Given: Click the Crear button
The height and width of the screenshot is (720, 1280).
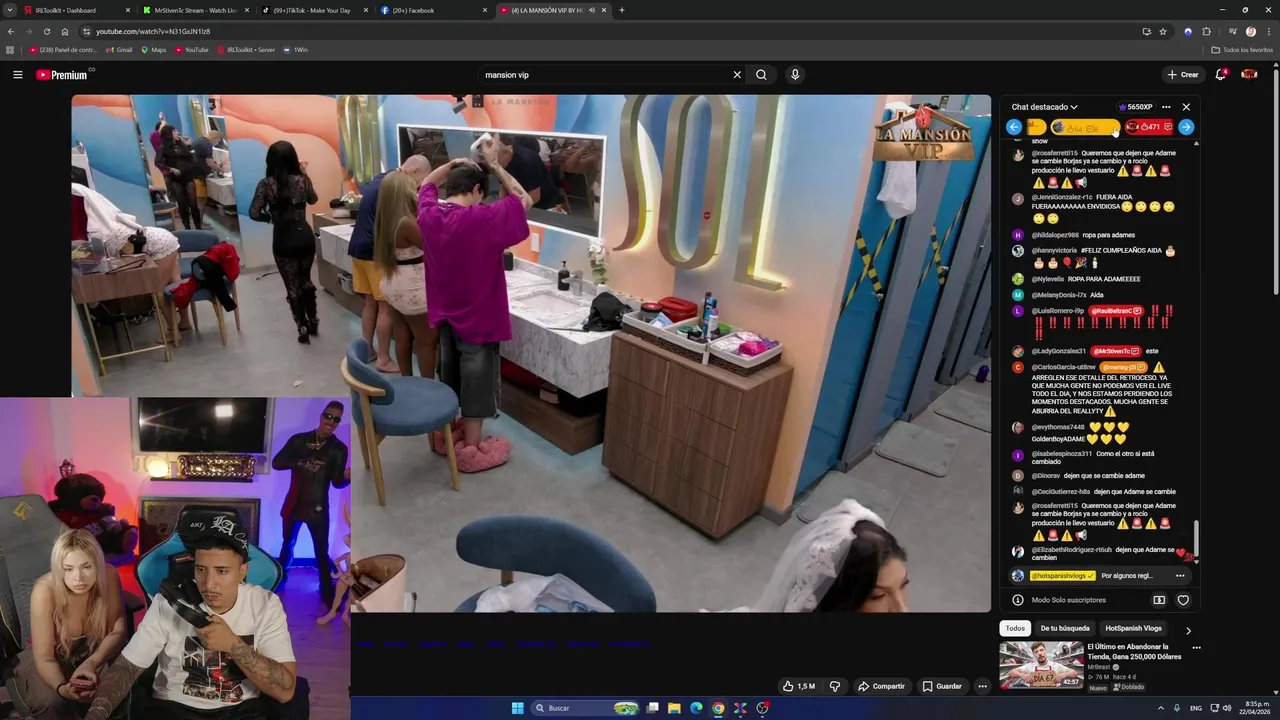Looking at the screenshot, I should [1183, 75].
